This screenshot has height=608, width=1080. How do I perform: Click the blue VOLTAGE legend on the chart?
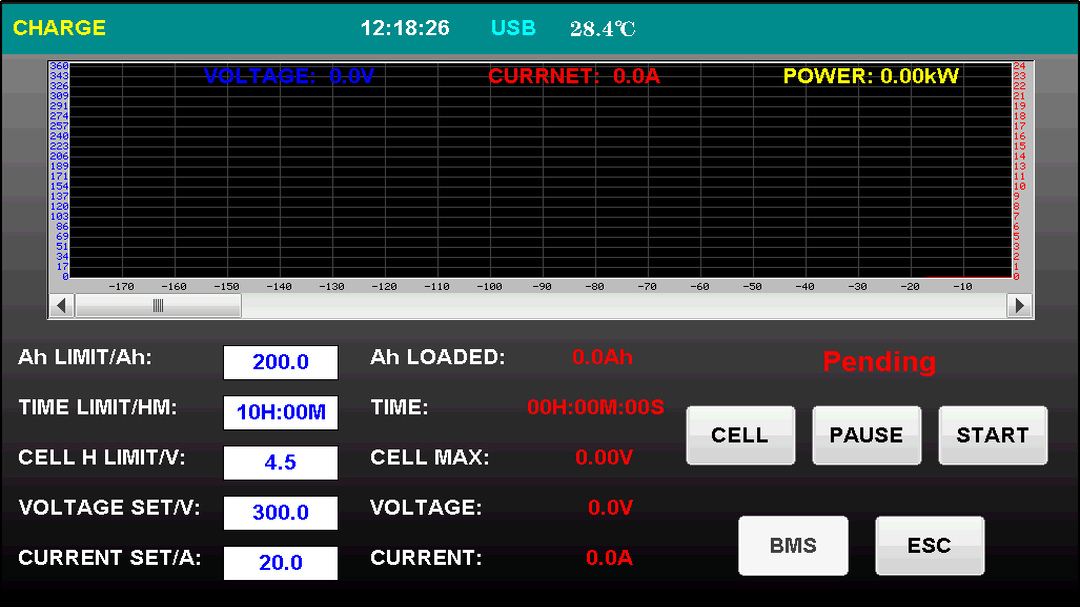[289, 76]
